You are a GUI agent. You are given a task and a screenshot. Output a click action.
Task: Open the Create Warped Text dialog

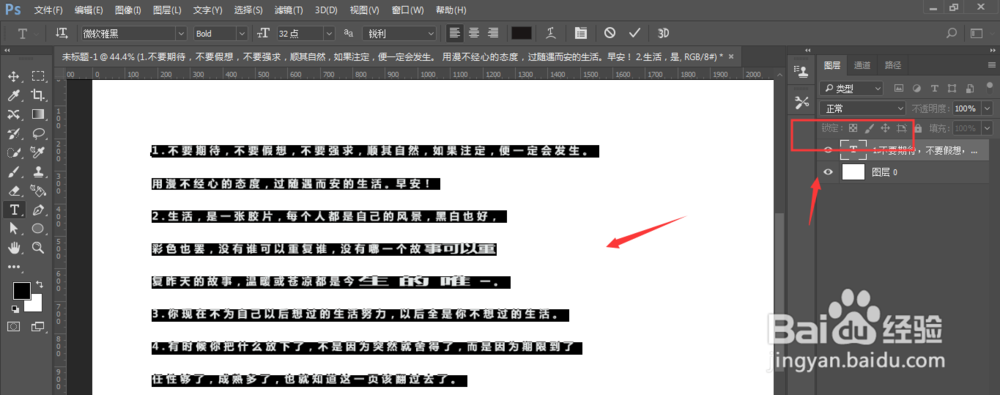point(550,33)
